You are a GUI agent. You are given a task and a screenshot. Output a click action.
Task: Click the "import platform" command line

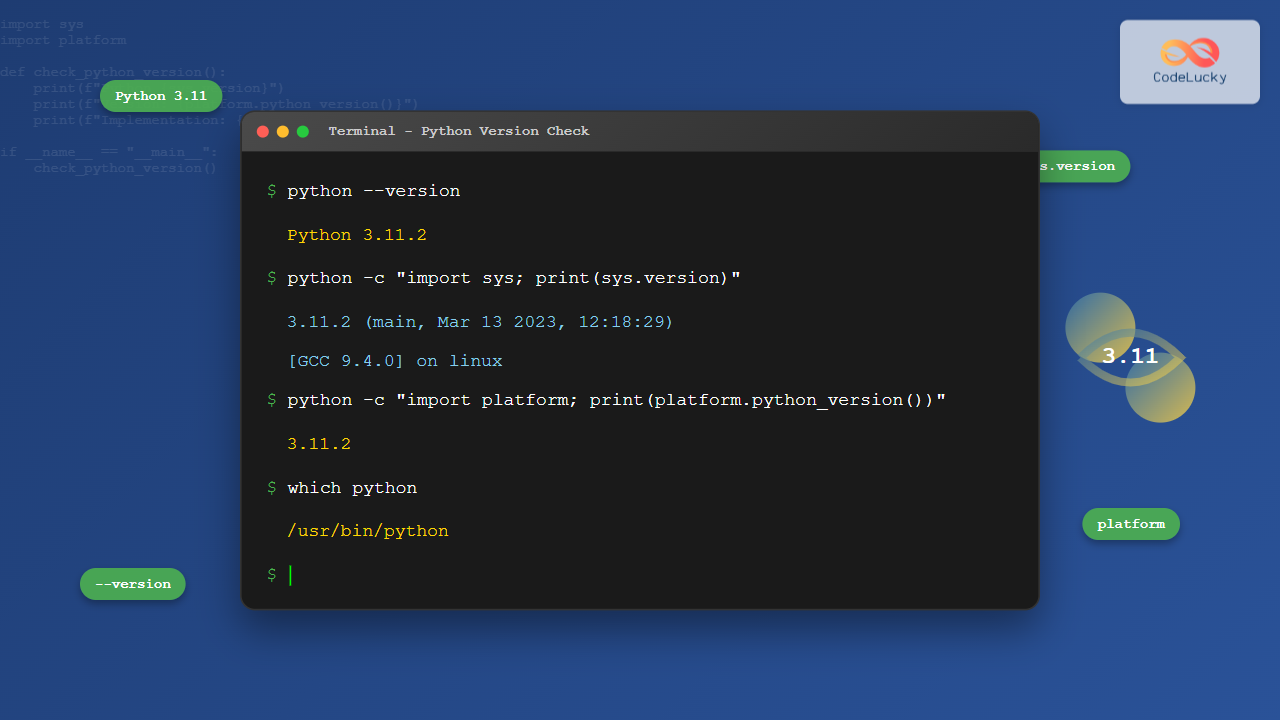[616, 400]
